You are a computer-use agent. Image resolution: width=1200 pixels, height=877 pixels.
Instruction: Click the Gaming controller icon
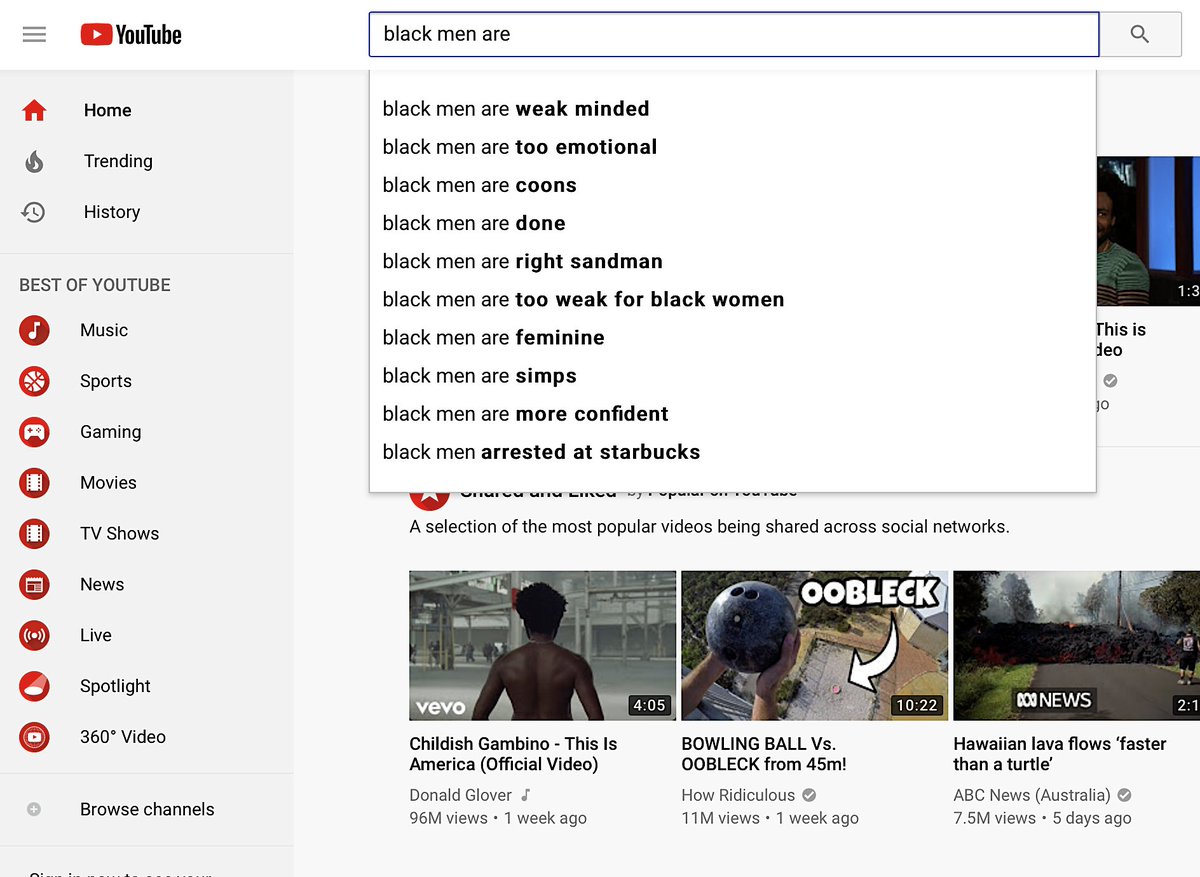[34, 432]
